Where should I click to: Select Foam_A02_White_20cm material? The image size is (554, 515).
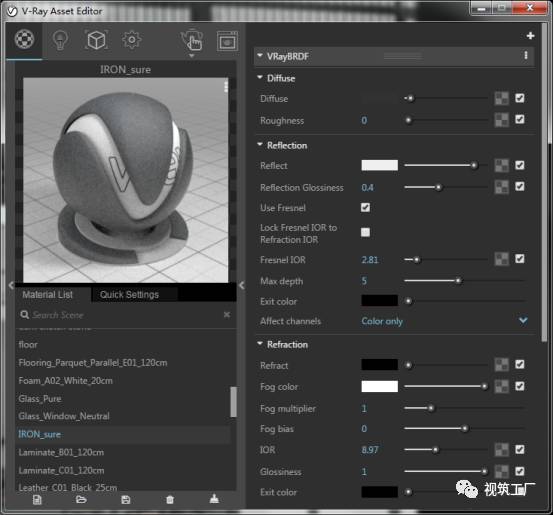[66, 381]
